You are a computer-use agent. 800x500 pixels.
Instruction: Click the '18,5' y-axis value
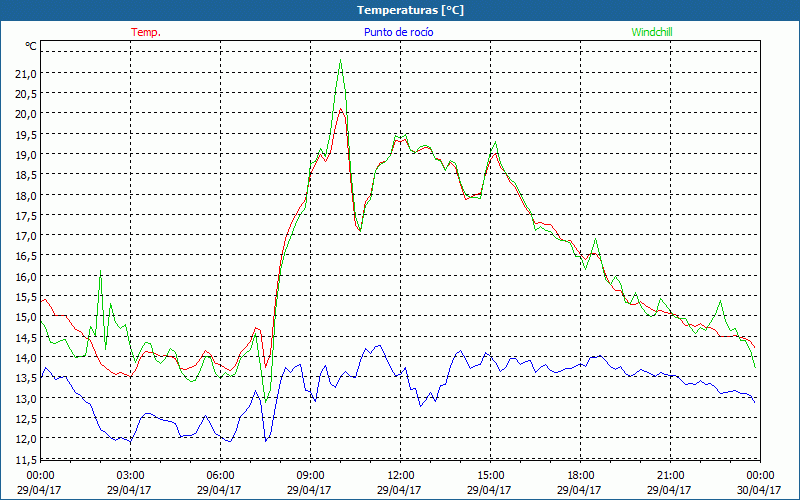tap(26, 175)
